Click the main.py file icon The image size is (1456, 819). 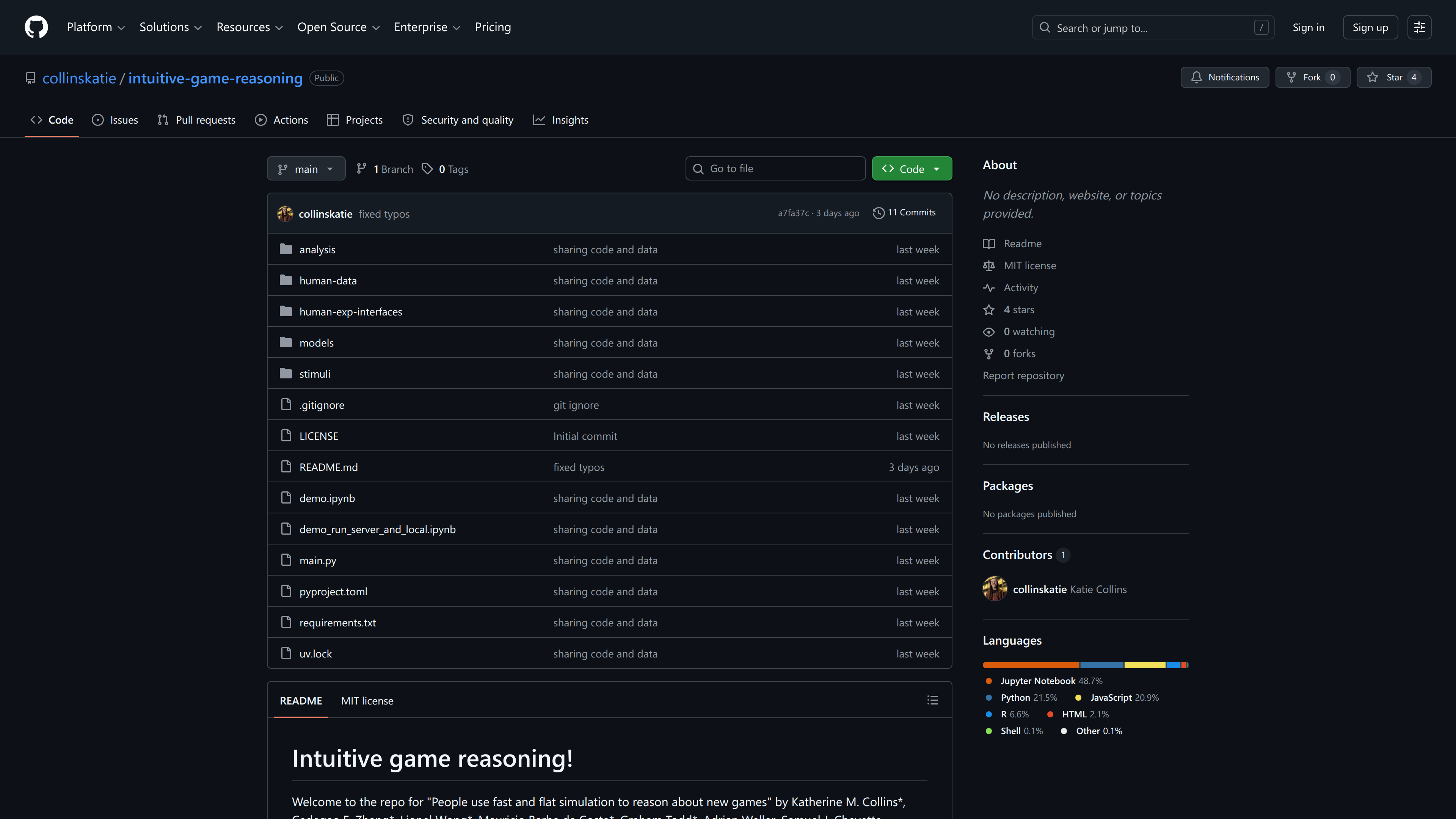pos(286,560)
